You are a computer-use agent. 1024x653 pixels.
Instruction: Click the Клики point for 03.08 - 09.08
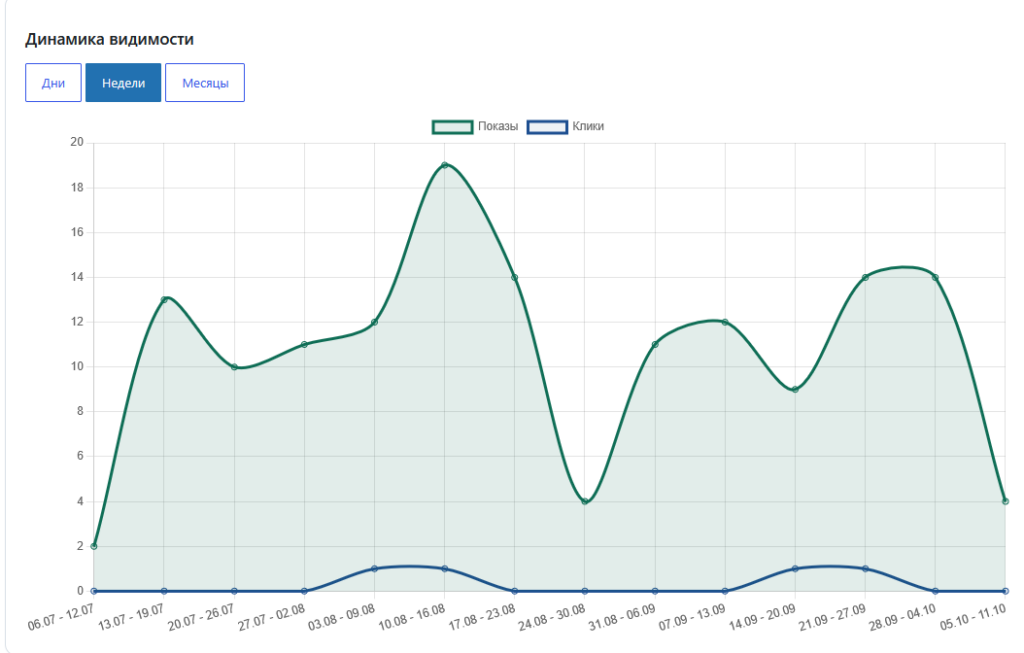coord(374,569)
